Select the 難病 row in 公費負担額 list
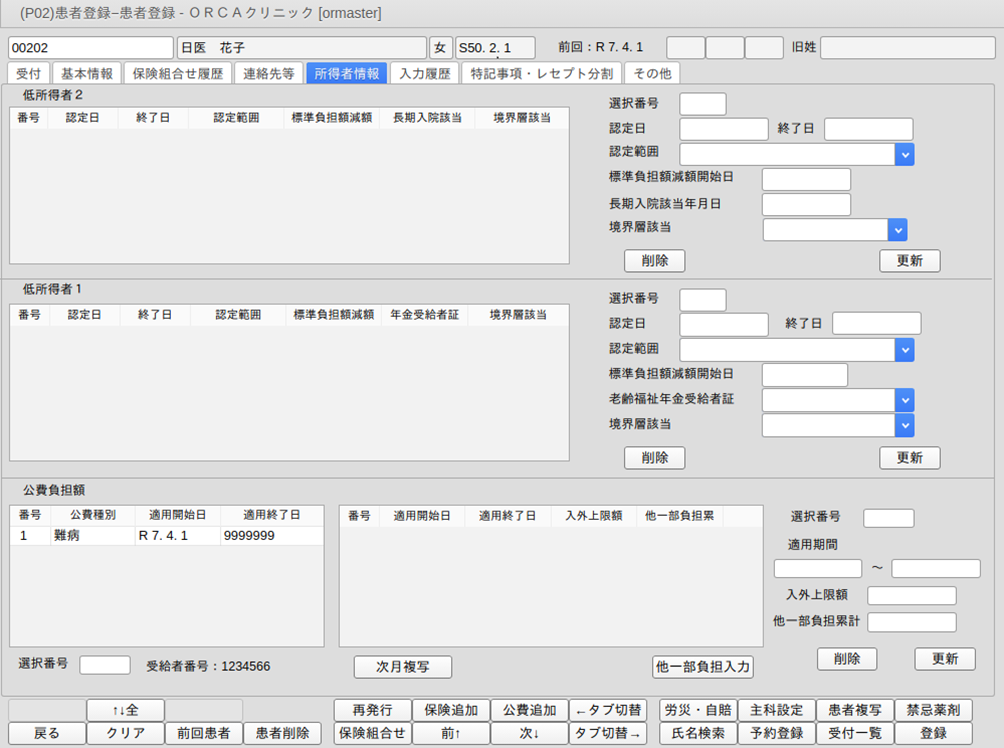 tap(166, 536)
